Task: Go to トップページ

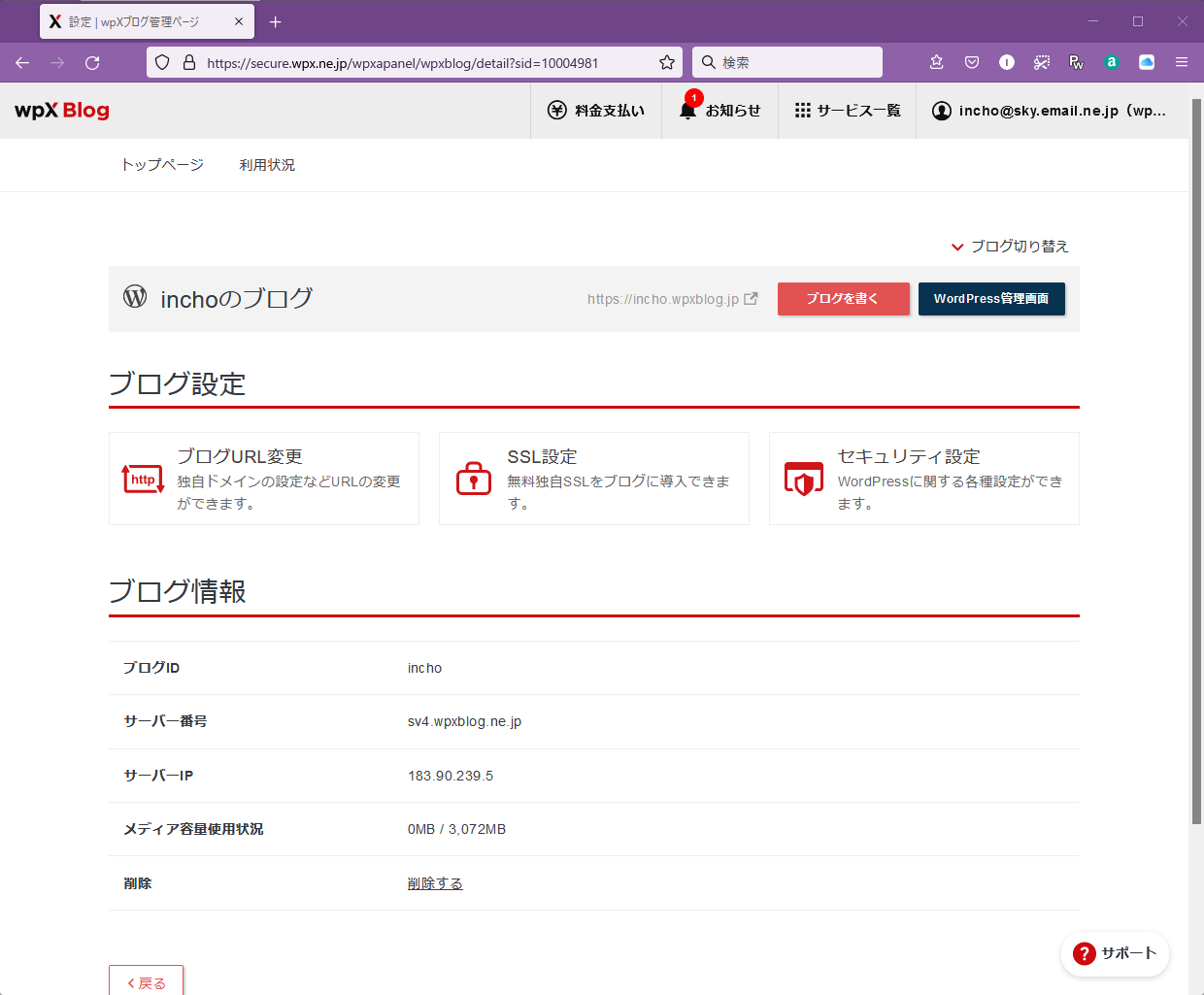Action: 162,165
